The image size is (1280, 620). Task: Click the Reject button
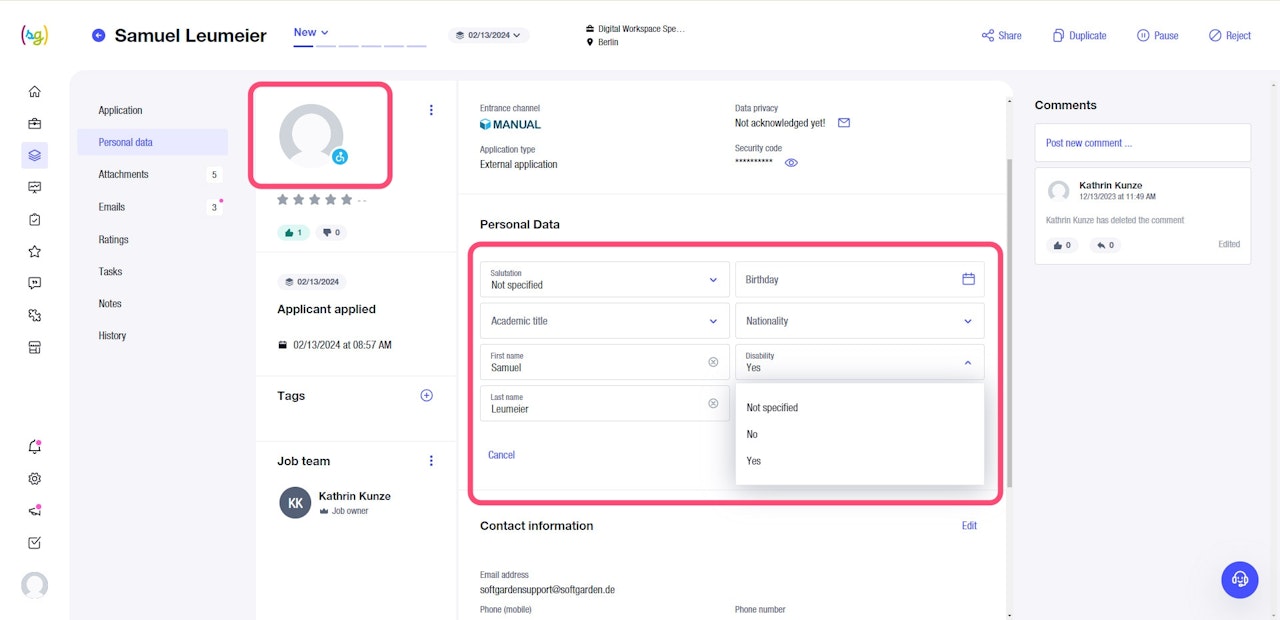coord(1229,36)
